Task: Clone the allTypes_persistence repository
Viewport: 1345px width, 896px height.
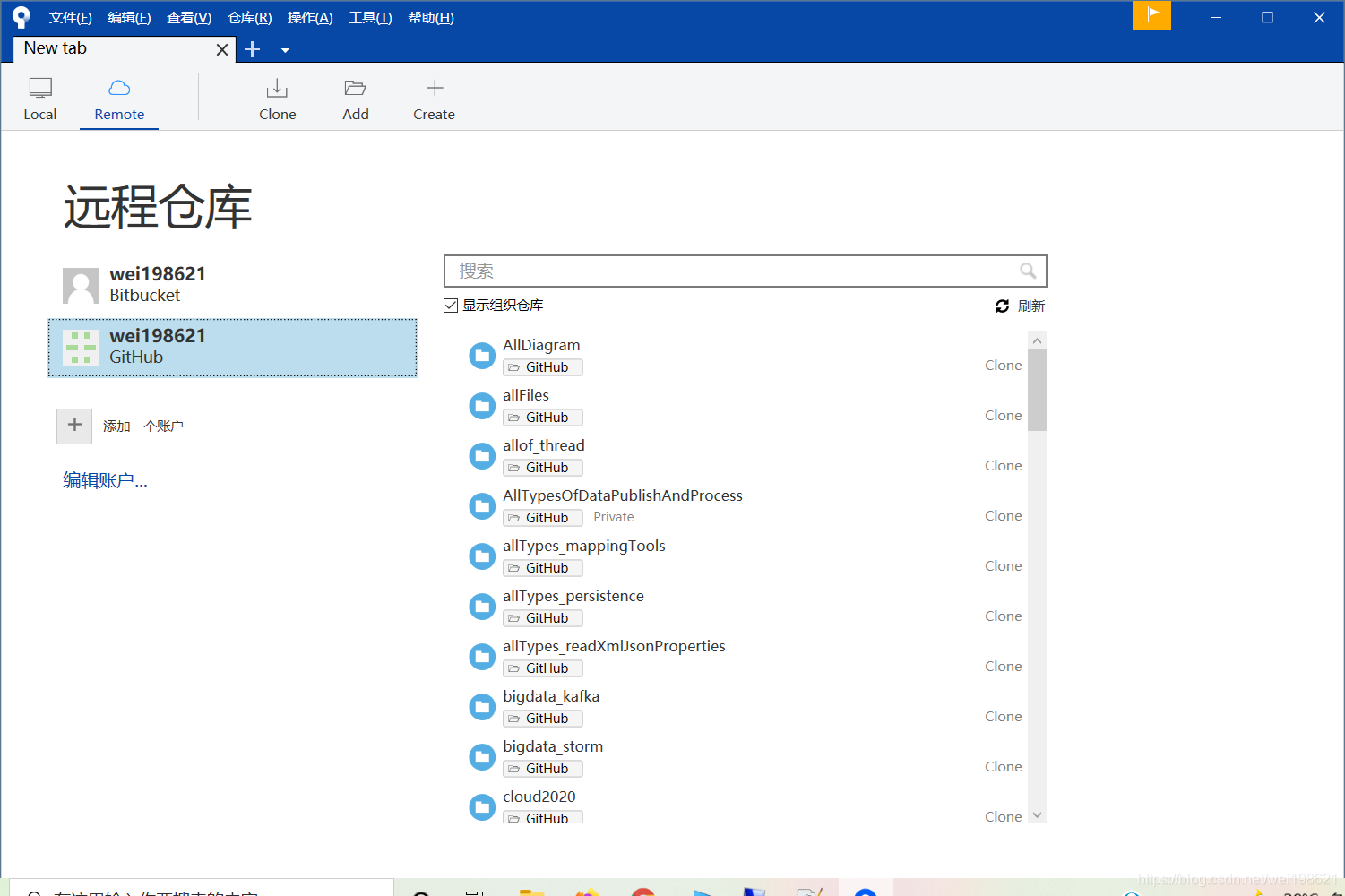Action: [1003, 616]
